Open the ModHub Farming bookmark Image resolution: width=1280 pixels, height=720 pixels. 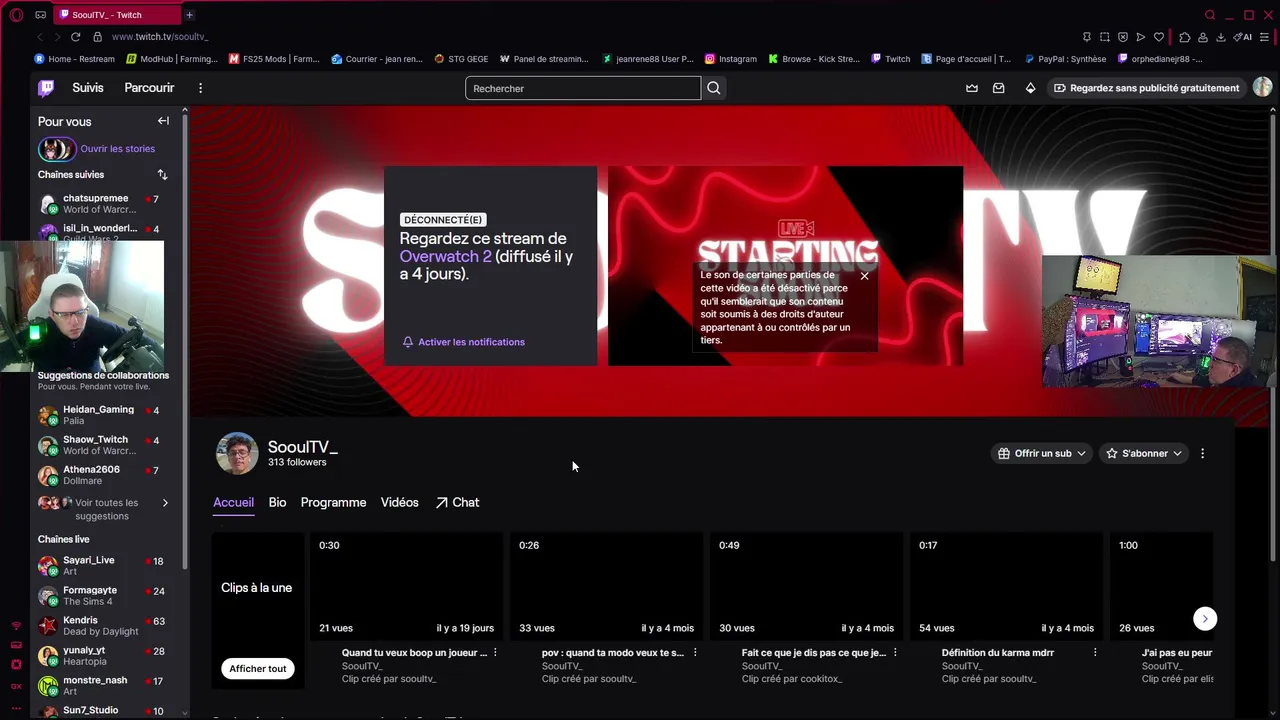point(172,59)
